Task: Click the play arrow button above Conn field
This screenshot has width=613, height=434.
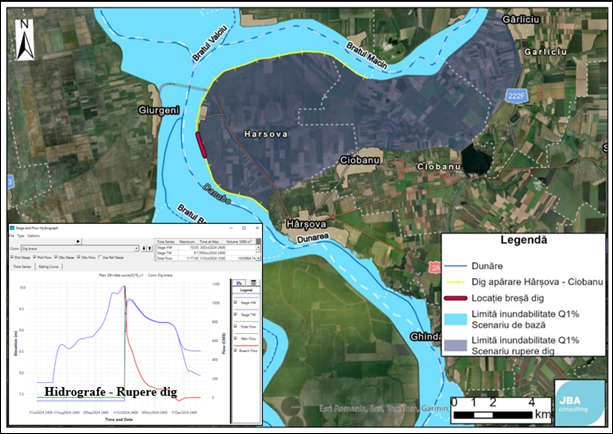Action: 78,241
